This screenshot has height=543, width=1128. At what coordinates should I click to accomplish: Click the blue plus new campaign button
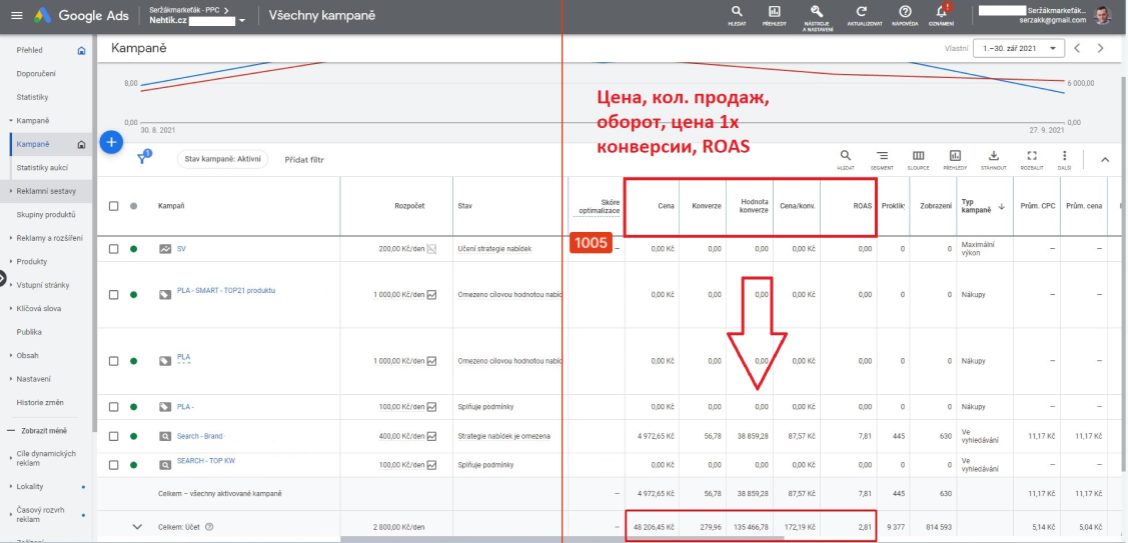tap(111, 143)
